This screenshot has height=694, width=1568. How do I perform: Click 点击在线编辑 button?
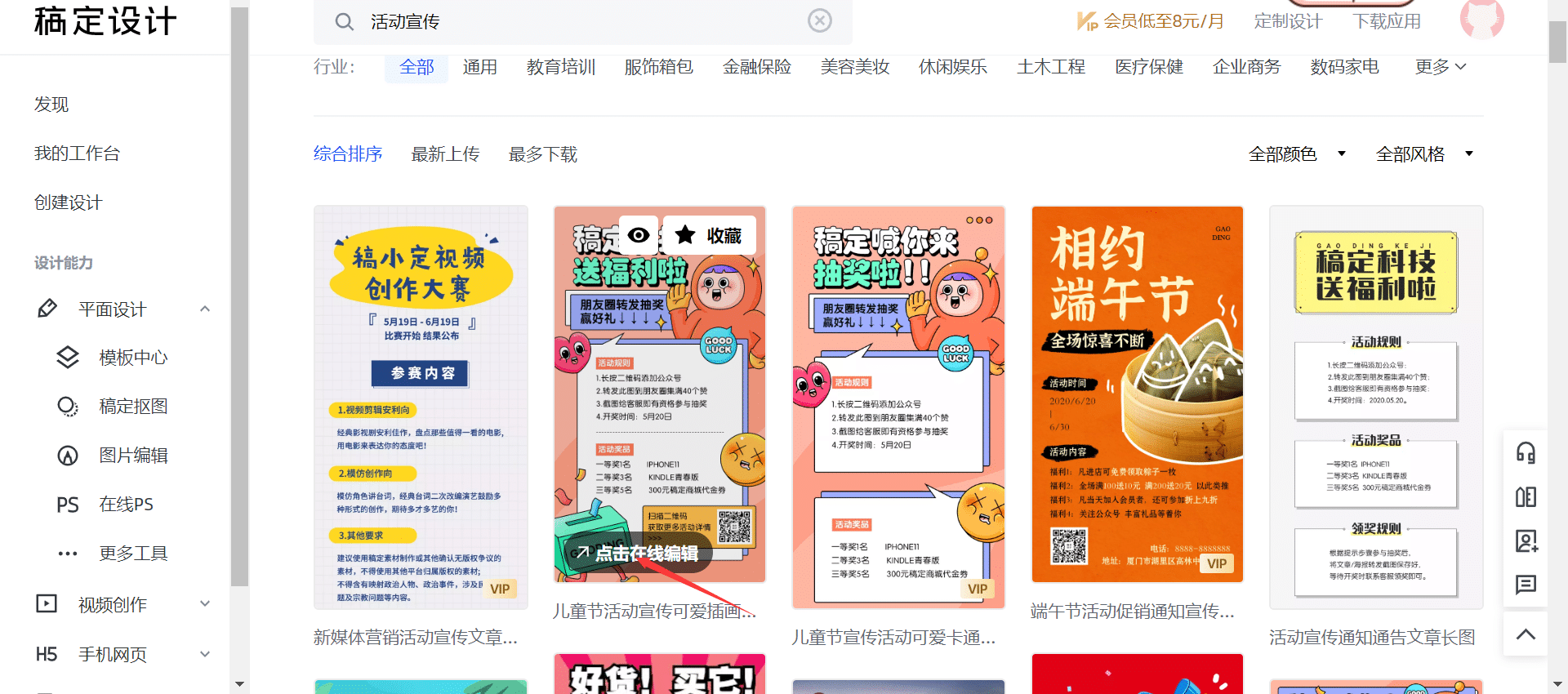pos(638,553)
